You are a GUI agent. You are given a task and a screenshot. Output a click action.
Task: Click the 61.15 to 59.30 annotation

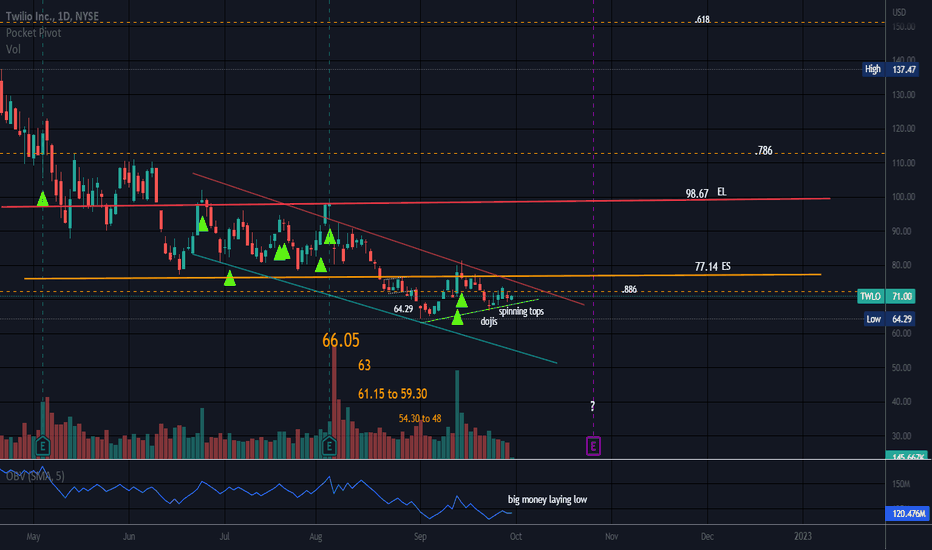pyautogui.click(x=392, y=394)
